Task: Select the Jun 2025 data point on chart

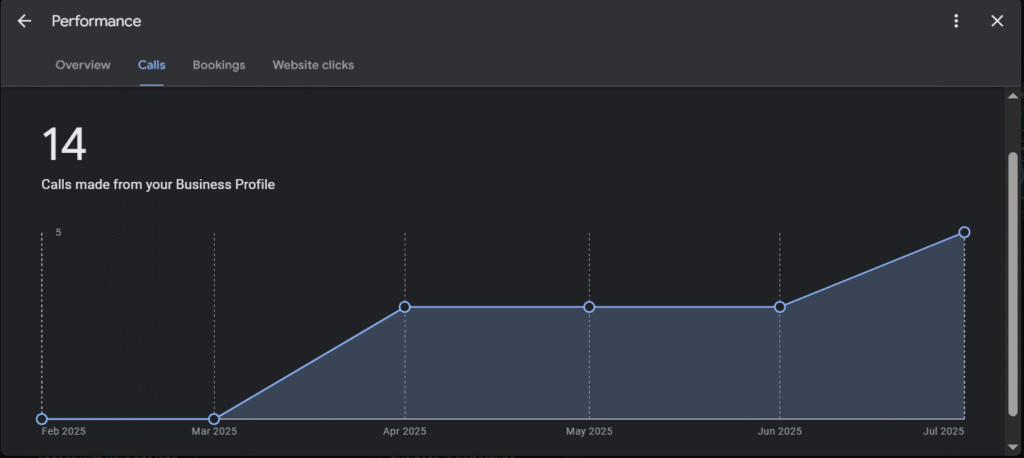Action: [780, 307]
